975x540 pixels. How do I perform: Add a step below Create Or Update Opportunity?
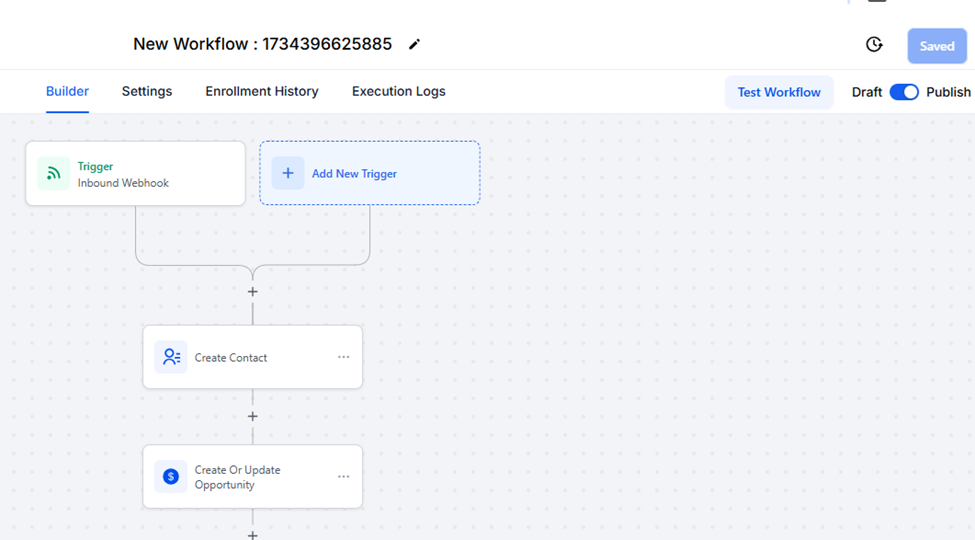pyautogui.click(x=253, y=535)
